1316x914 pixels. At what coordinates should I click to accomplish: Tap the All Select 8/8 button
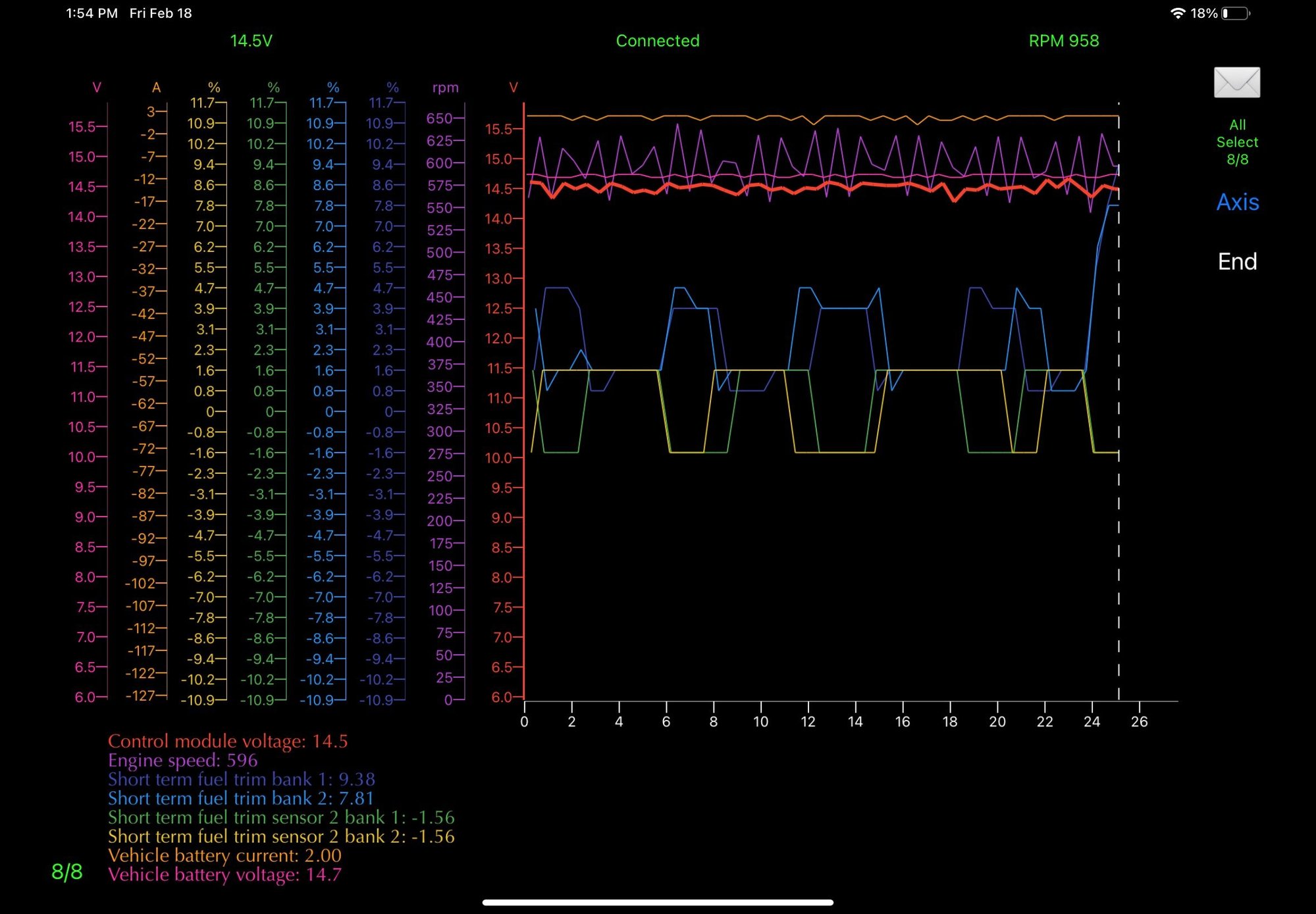tap(1236, 142)
